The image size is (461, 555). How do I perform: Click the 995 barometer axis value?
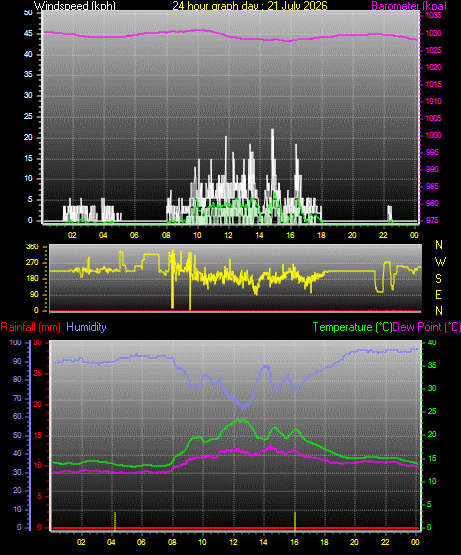(432, 152)
